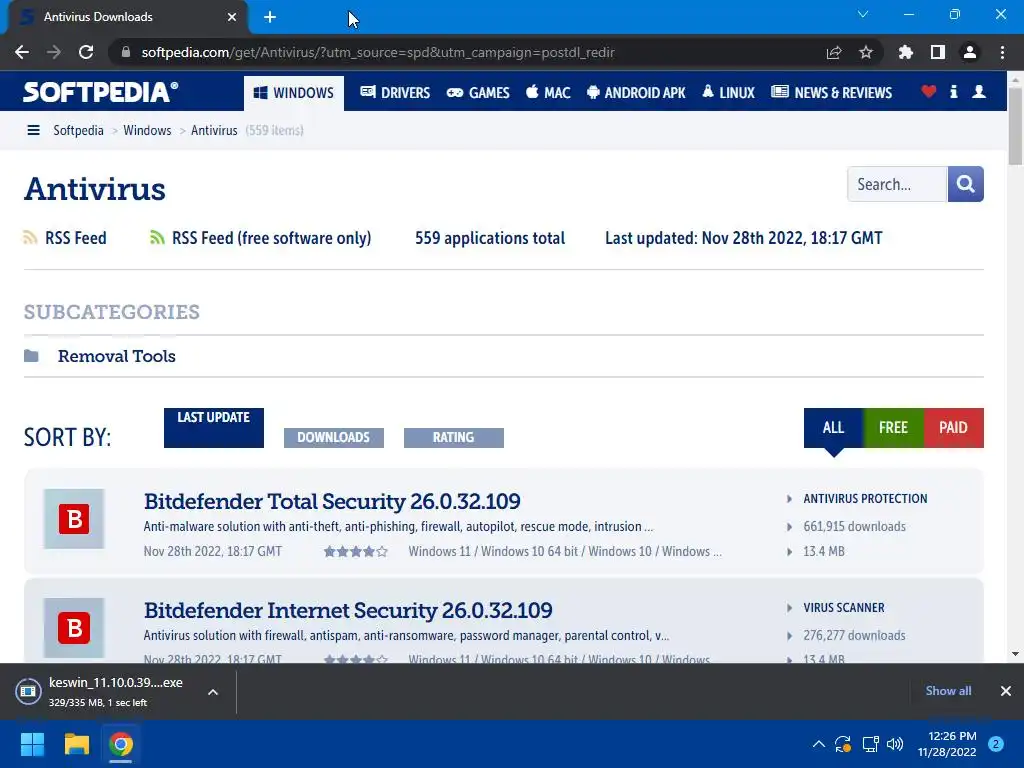Click the ANTIVIRUS PROTECTION tag
Viewport: 1024px width, 768px height.
coord(865,499)
